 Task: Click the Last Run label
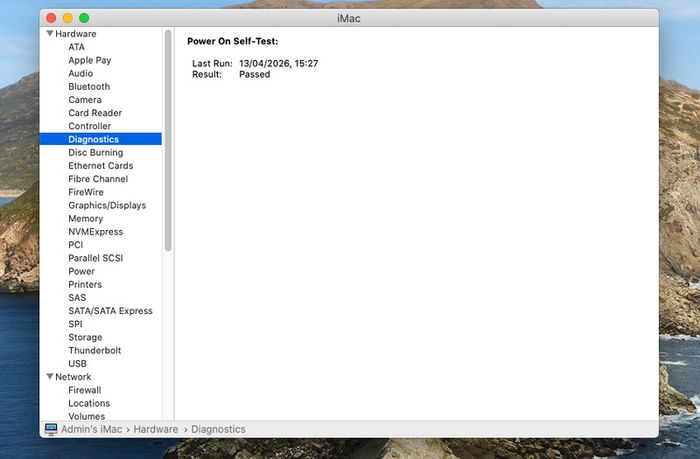click(x=212, y=63)
